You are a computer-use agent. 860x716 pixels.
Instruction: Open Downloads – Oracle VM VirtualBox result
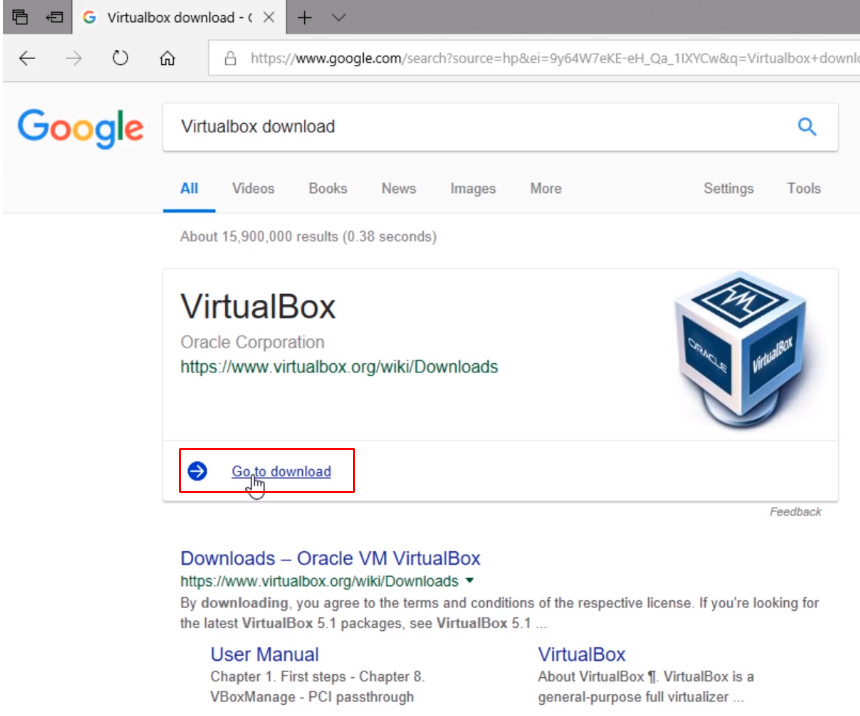click(x=330, y=558)
